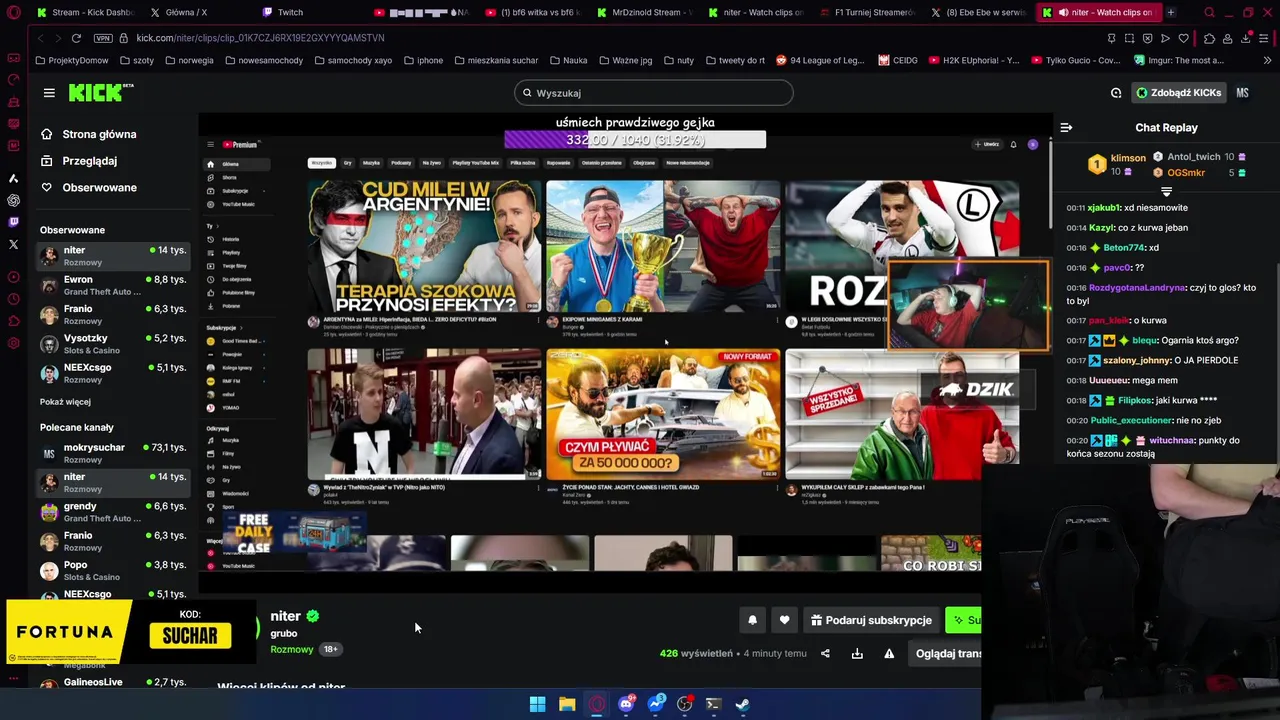Screen dimensions: 1280x720
Task: Open Messenger from the taskbar
Action: (x=655, y=704)
